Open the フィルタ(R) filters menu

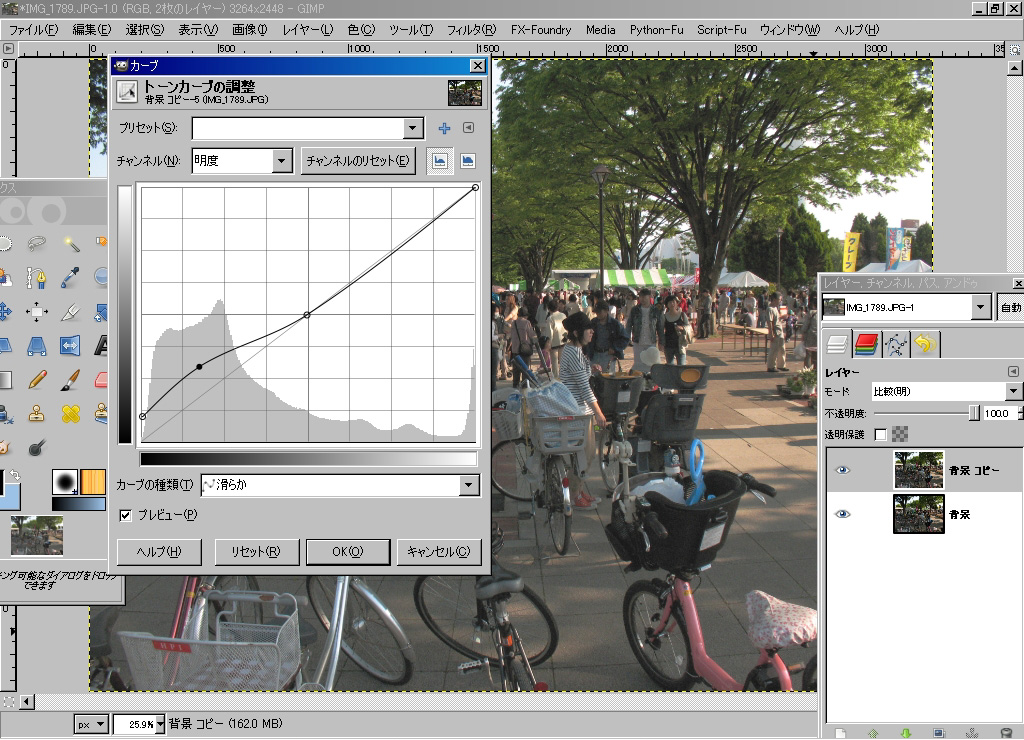click(x=472, y=30)
